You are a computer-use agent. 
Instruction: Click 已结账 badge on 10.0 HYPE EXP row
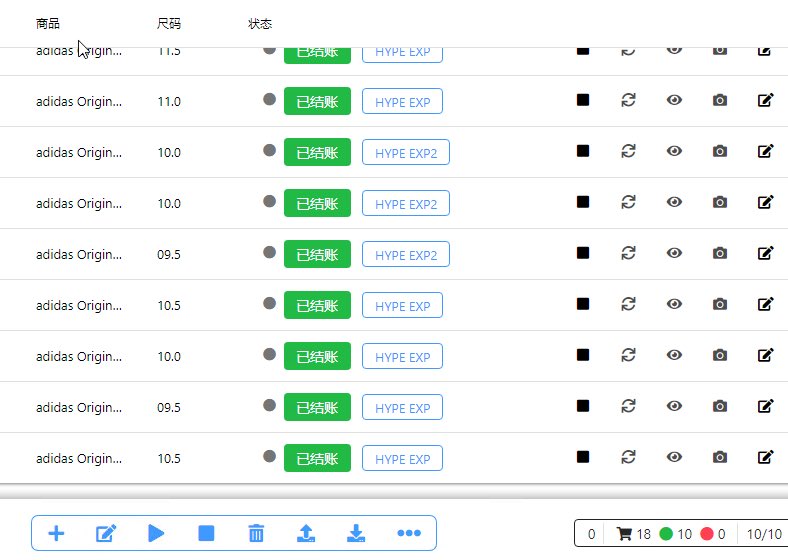click(x=317, y=356)
